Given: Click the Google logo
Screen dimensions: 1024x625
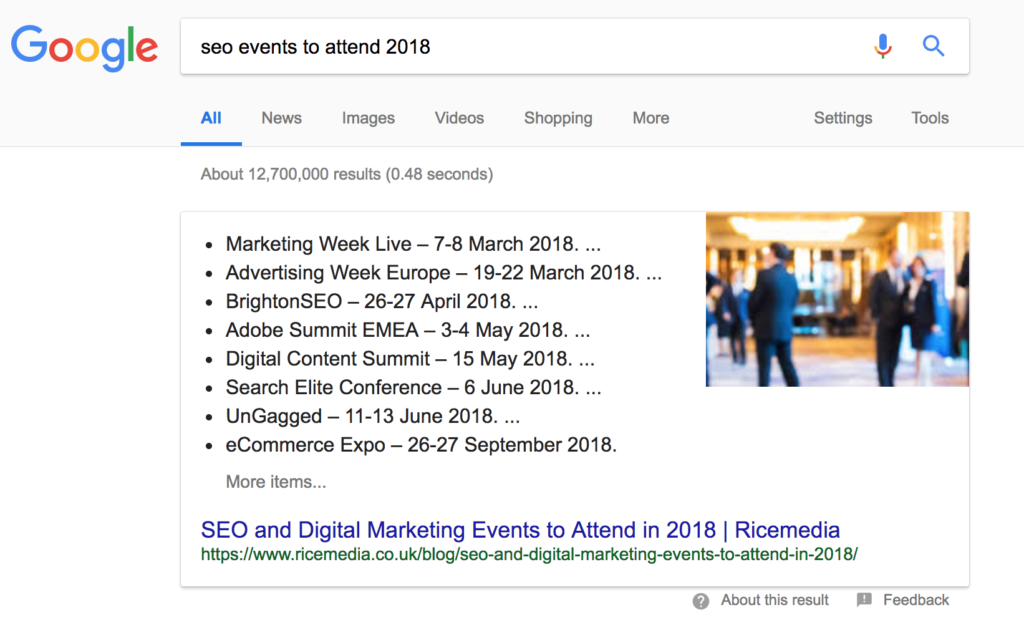Looking at the screenshot, I should click(84, 48).
